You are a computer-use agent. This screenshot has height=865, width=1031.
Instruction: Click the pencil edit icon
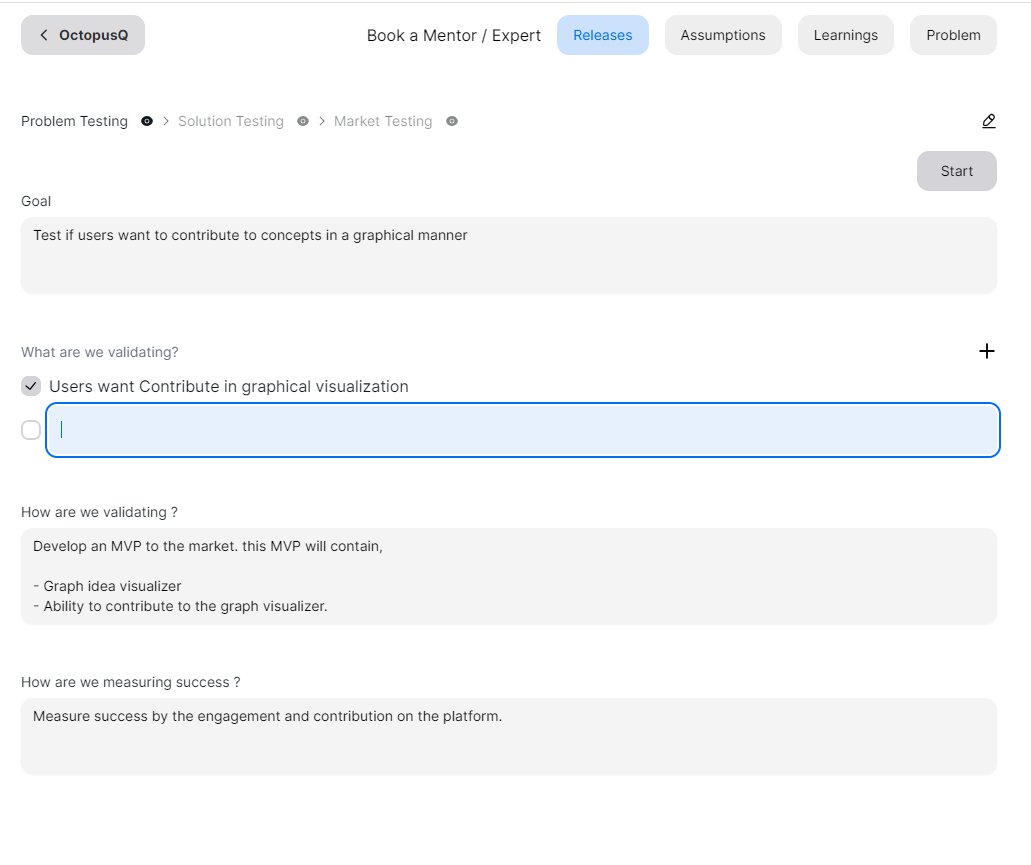click(x=988, y=121)
